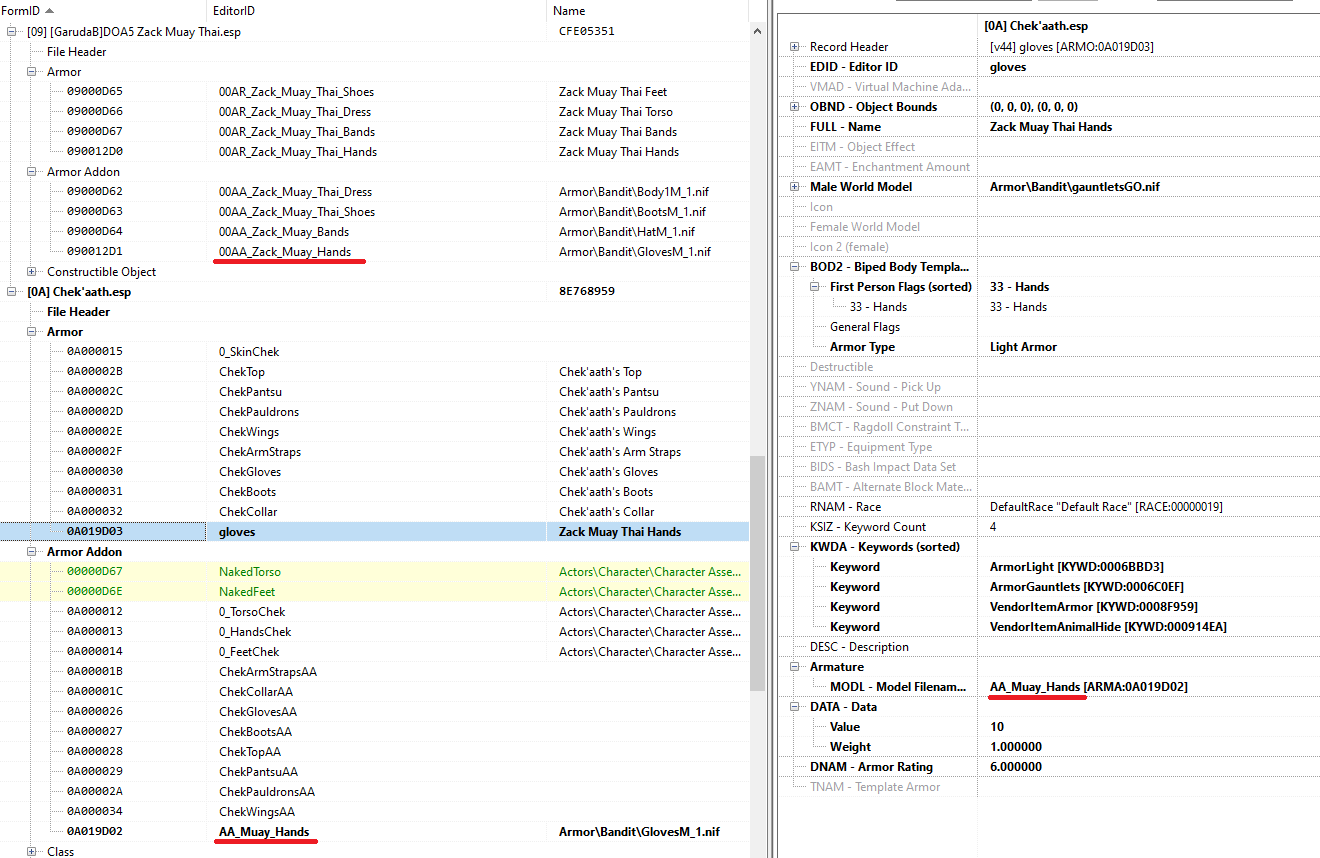The width and height of the screenshot is (1320, 858).
Task: Collapse Armor Addon group under Chek'aath.esp
Action: pos(32,552)
